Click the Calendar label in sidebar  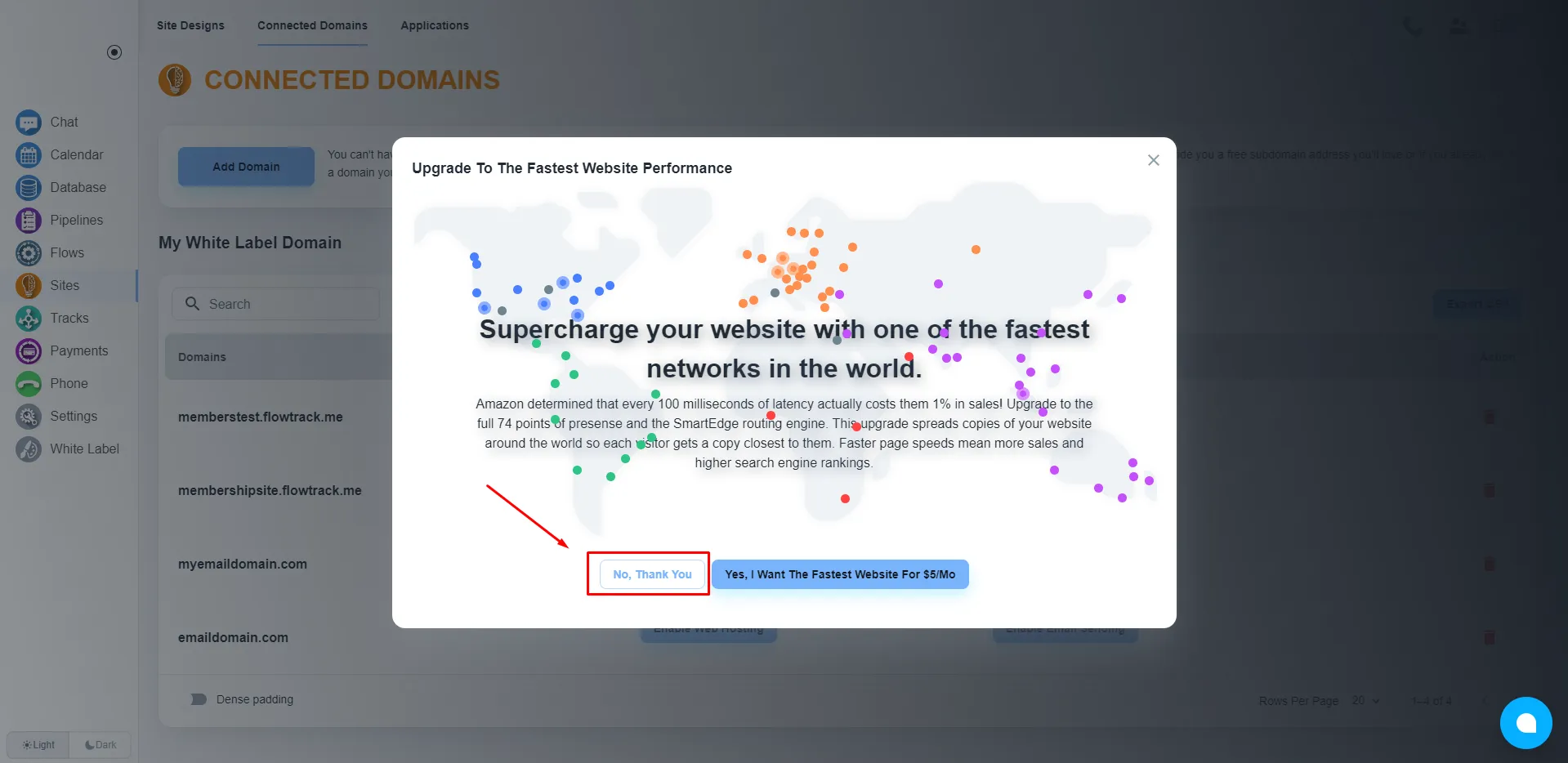click(77, 154)
